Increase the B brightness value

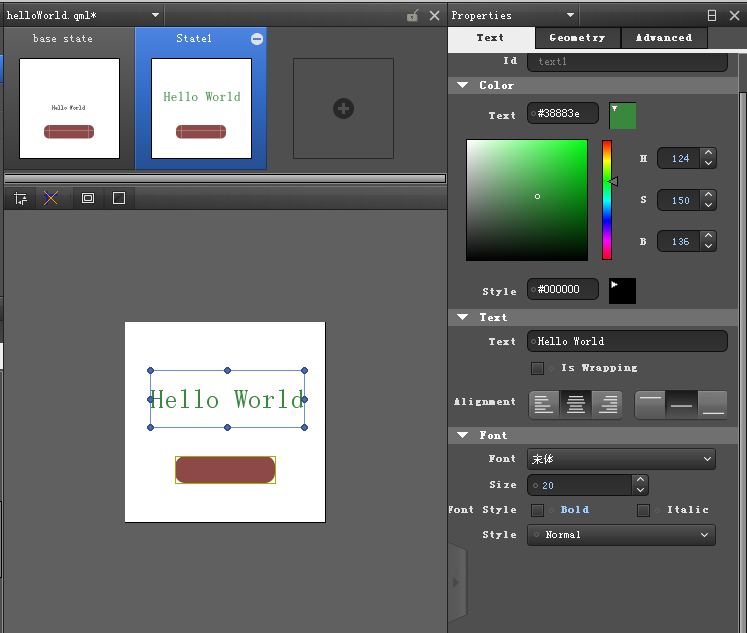708,236
